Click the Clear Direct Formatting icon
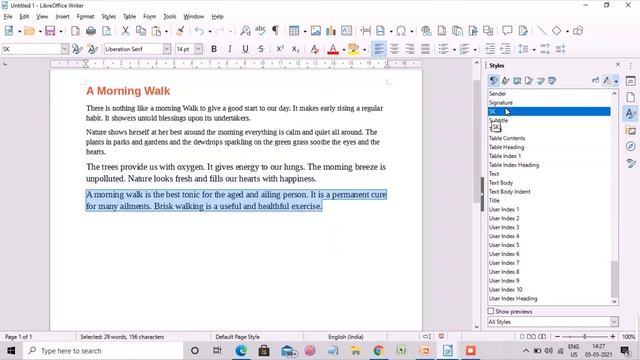Screen dimensions: 640x360 pyautogui.click(x=314, y=49)
